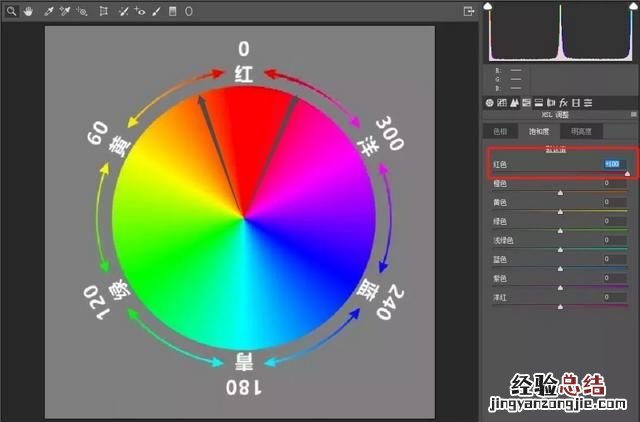Select the Crop tool
Image resolution: width=640 pixels, height=422 pixels.
point(103,10)
